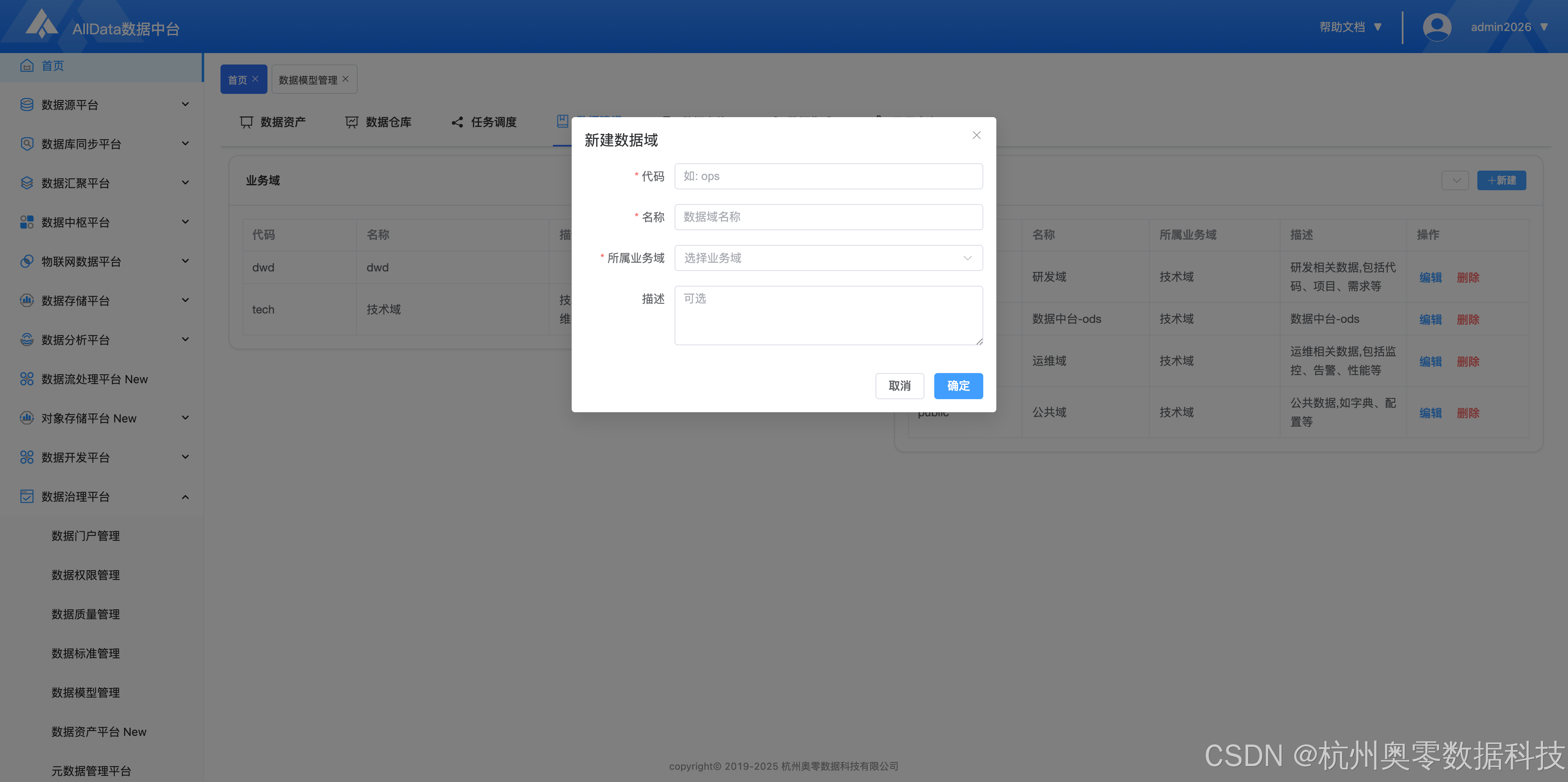Click the 对象存储平台 New icon
Viewport: 1568px width, 782px height.
click(x=27, y=418)
